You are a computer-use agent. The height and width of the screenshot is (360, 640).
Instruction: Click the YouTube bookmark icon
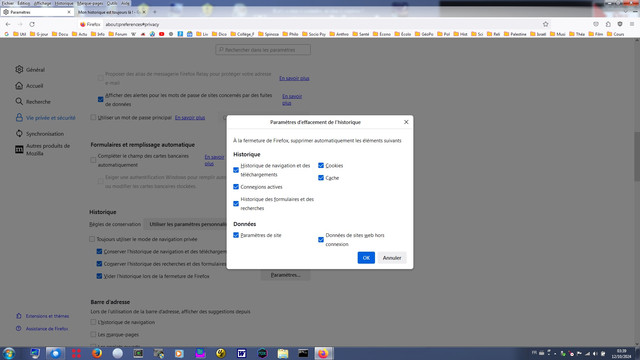coord(161,34)
